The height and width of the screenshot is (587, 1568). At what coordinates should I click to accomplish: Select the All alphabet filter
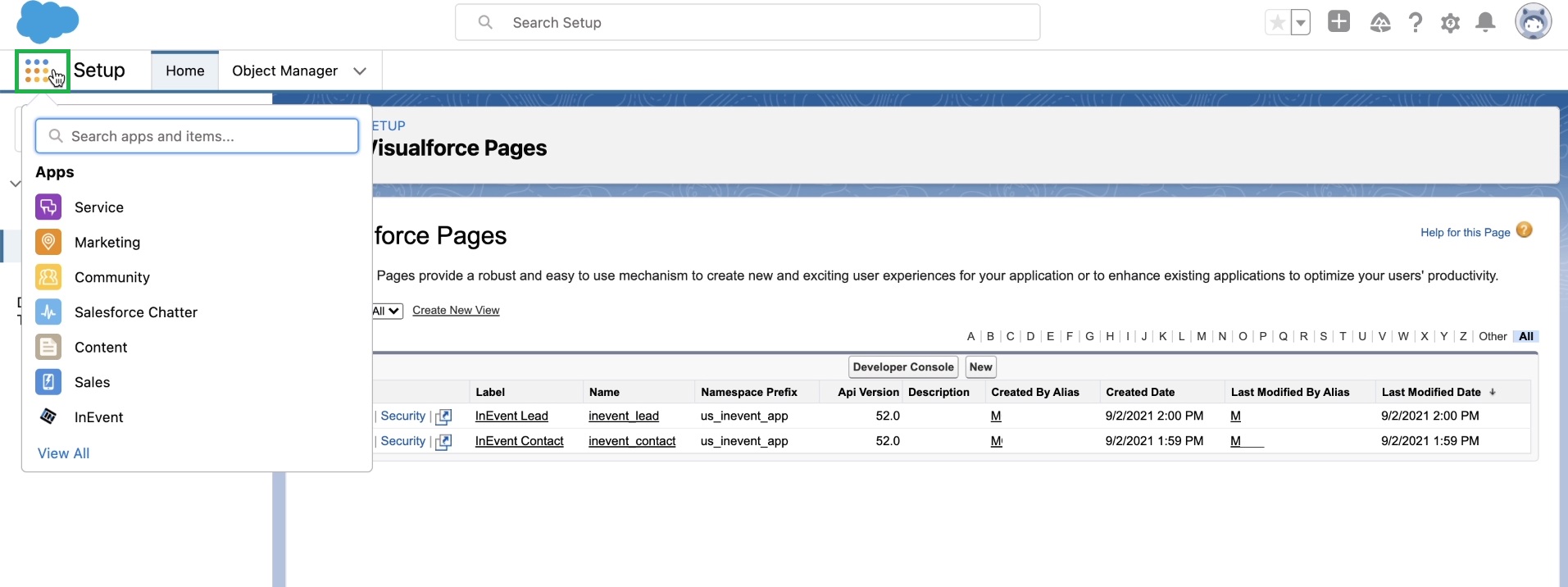pos(1526,336)
